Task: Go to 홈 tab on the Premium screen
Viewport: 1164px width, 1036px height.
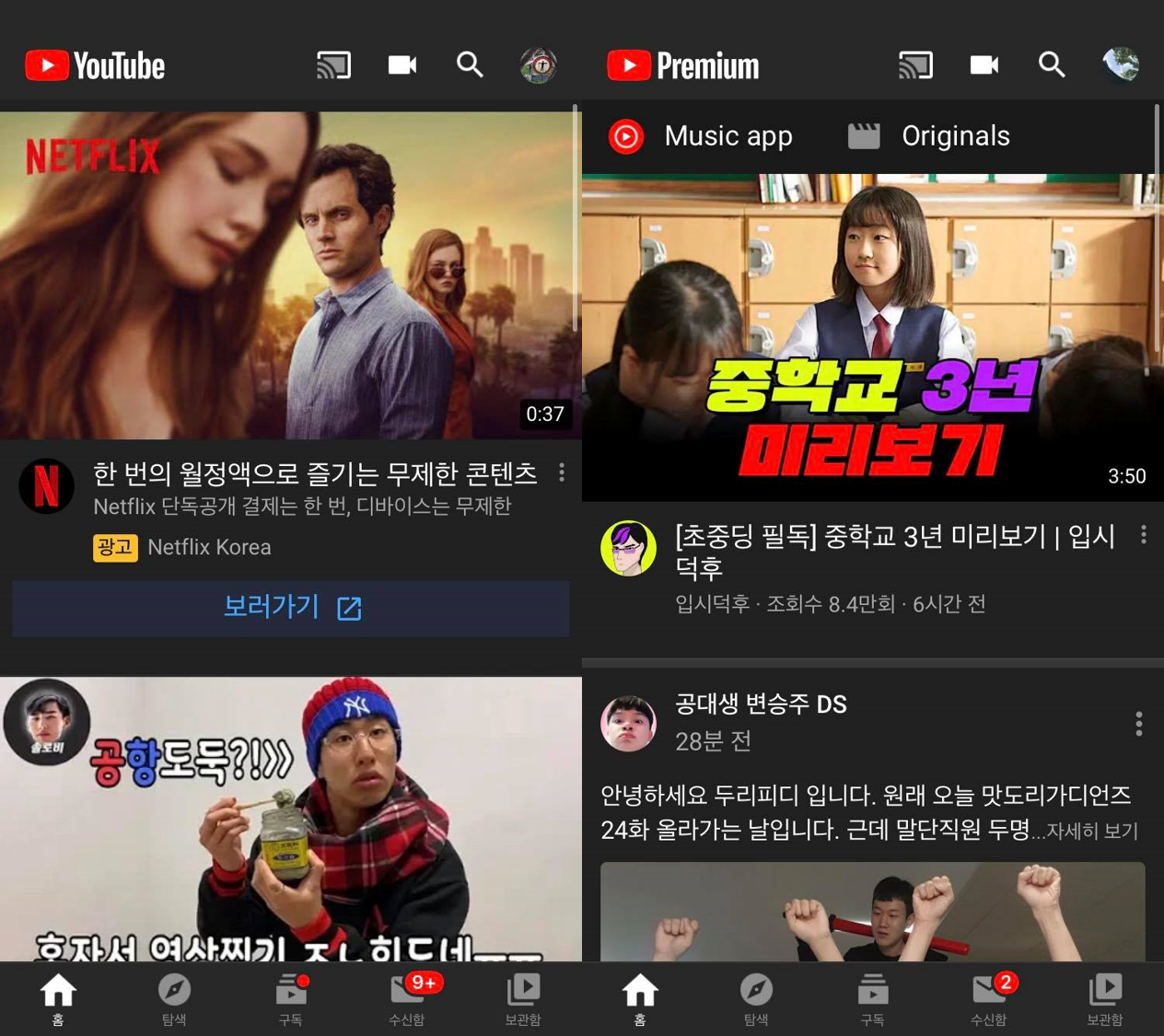Action: 640,999
